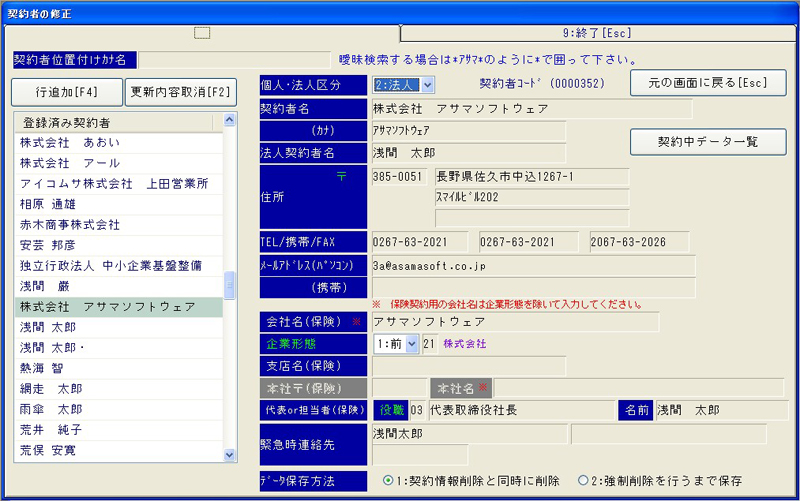Select the blank first tab
This screenshot has width=800, height=501.
pos(201,33)
